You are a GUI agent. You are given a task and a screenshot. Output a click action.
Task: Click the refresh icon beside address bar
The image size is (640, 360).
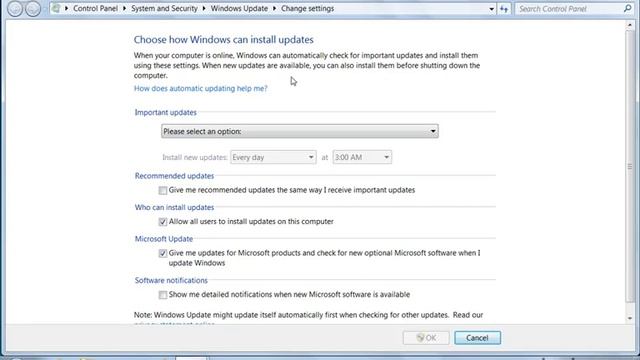tap(504, 9)
